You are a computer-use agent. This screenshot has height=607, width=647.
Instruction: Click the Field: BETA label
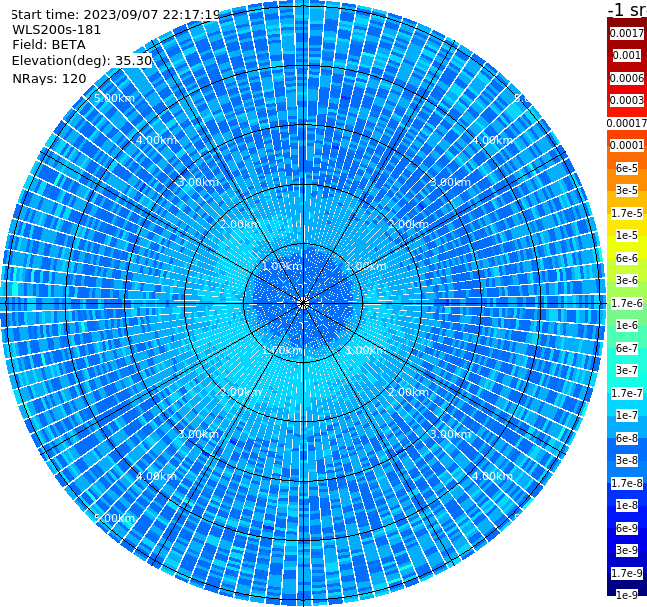point(49,45)
